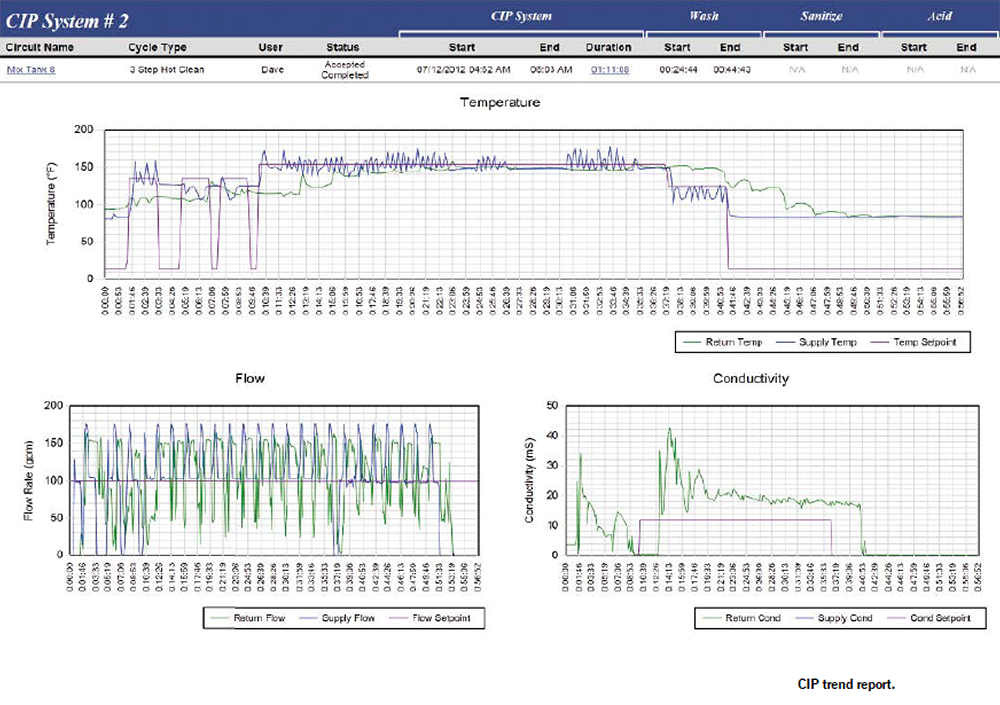Click the Wash start value 00:24:44

pyautogui.click(x=679, y=70)
